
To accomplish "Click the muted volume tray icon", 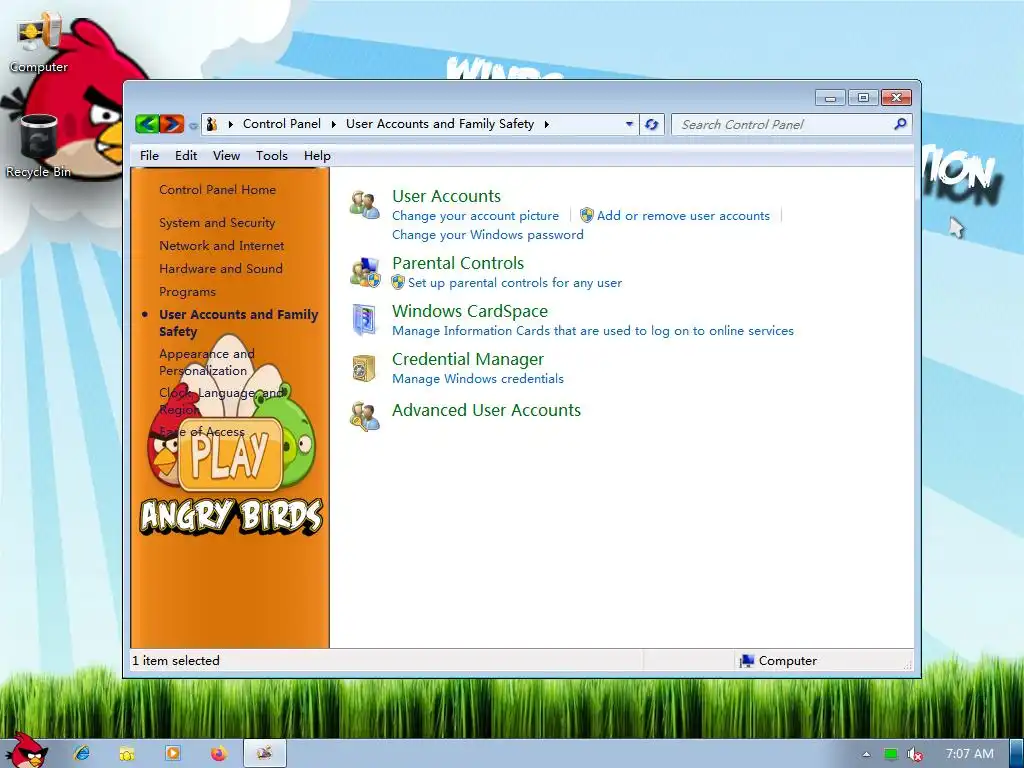I will (915, 754).
